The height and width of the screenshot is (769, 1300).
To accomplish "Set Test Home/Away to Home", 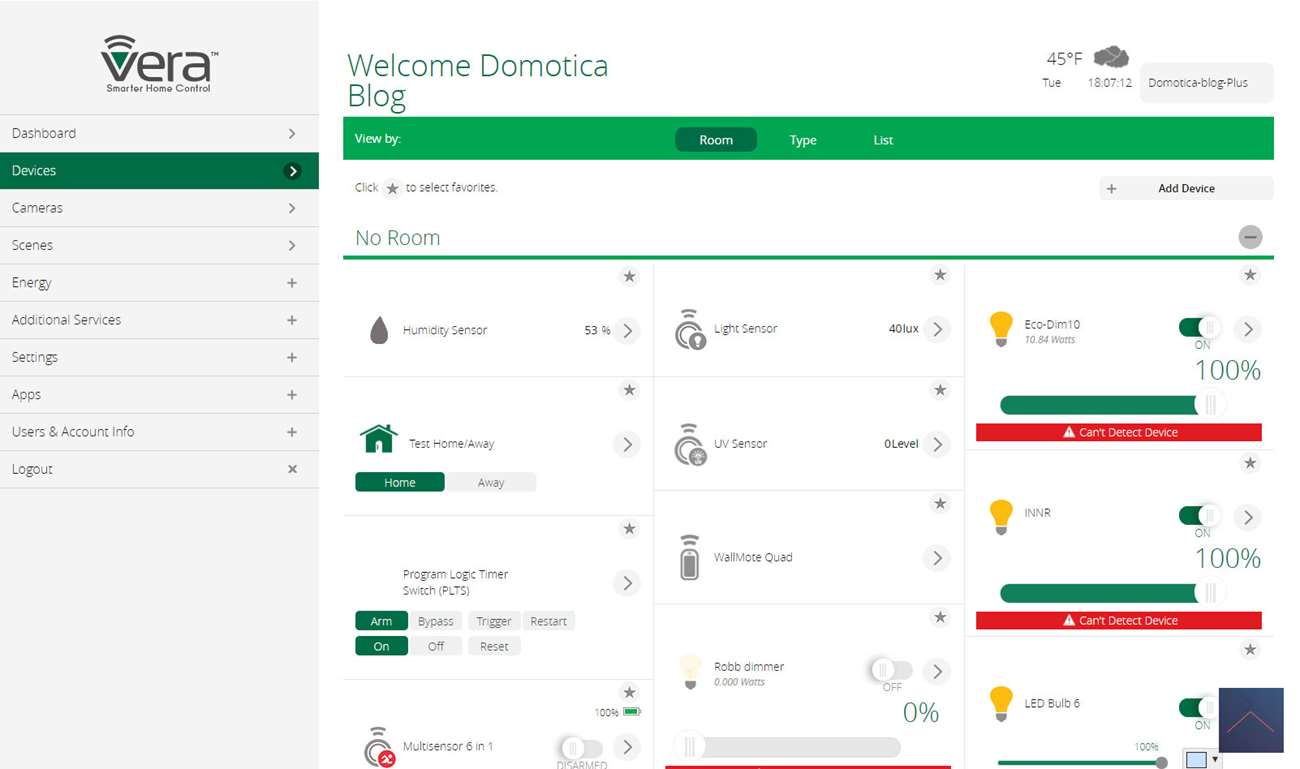I will (x=400, y=482).
